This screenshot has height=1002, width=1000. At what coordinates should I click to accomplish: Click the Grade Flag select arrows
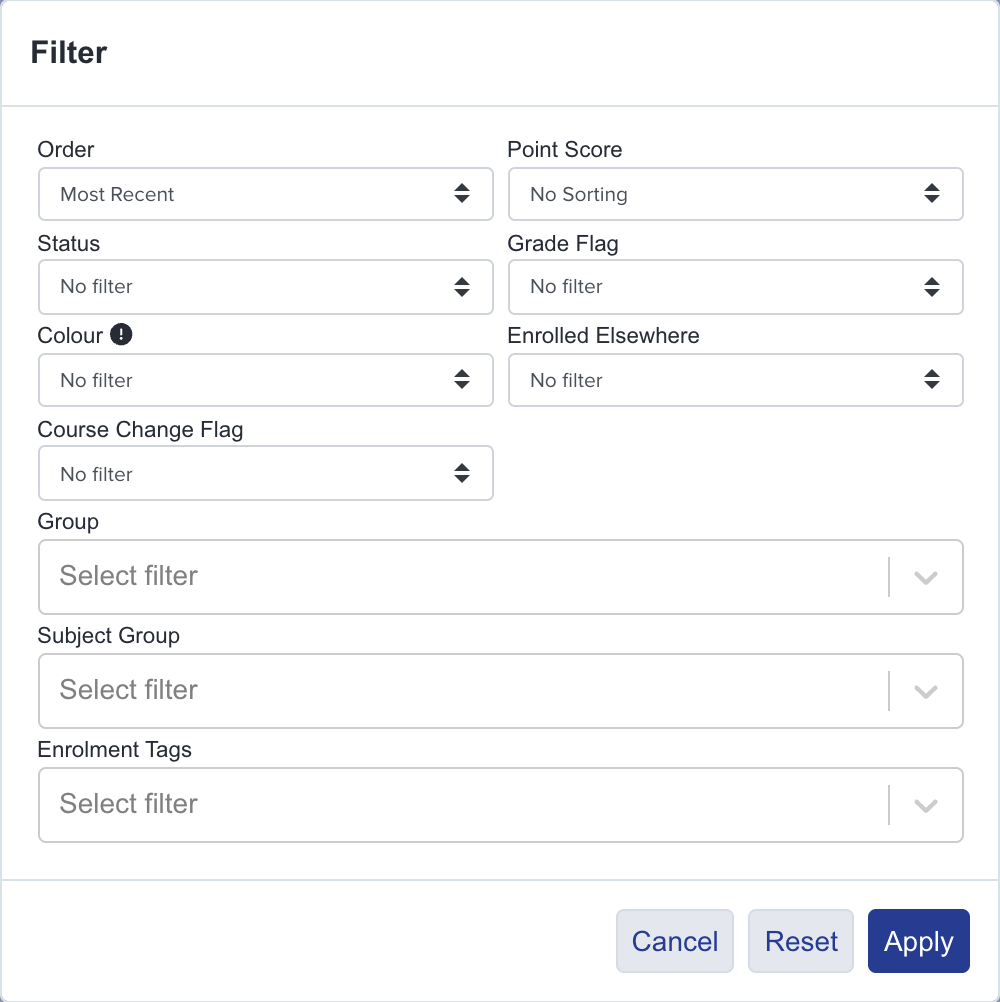pyautogui.click(x=932, y=287)
